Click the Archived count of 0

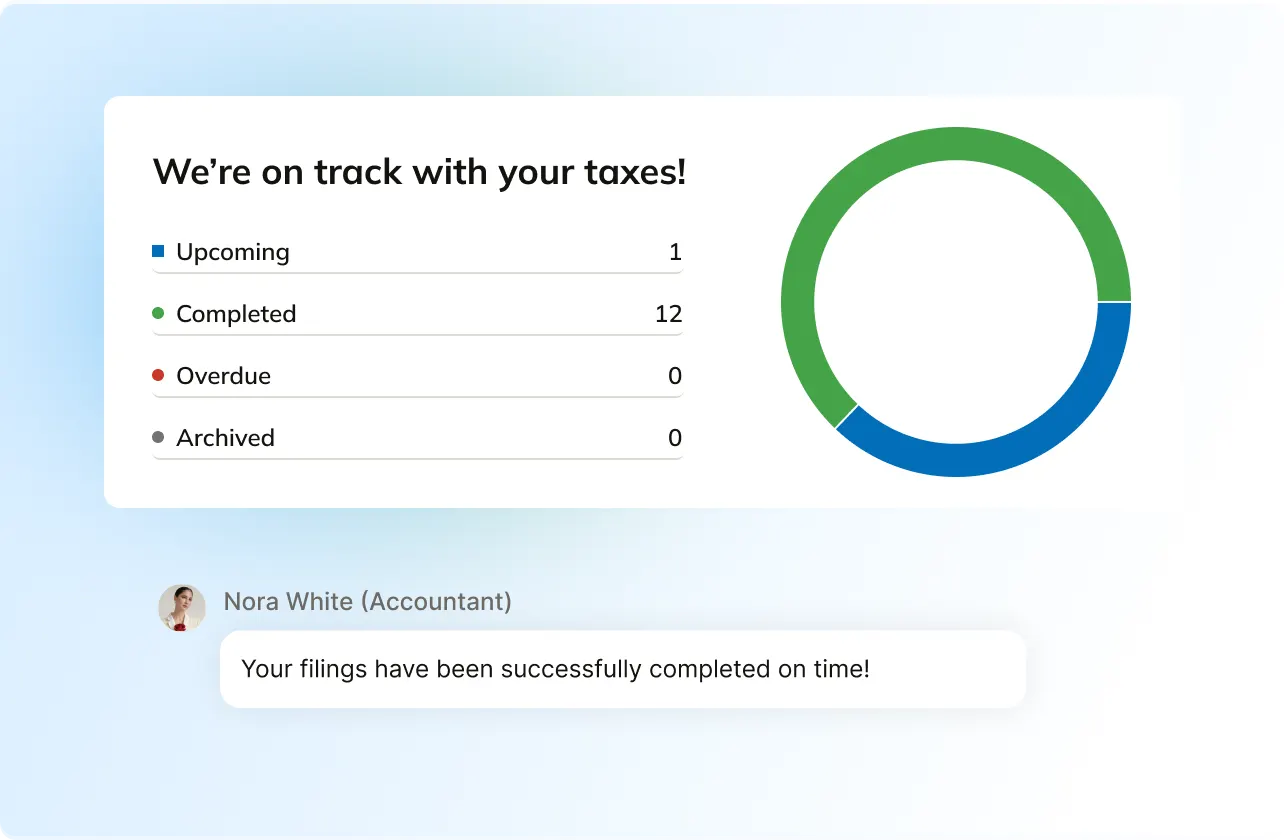point(675,438)
